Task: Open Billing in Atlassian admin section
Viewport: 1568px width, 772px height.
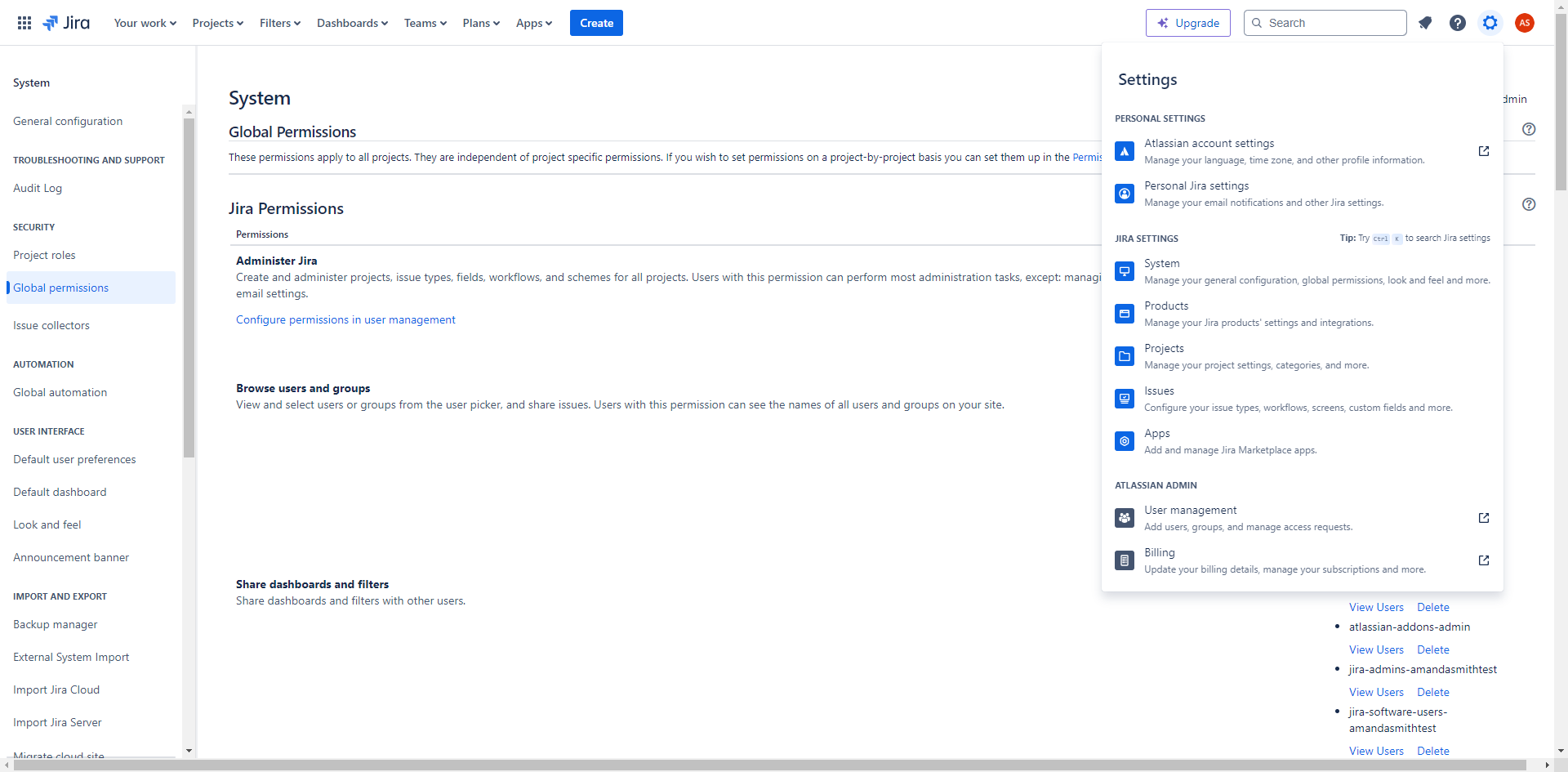Action: [x=1302, y=560]
